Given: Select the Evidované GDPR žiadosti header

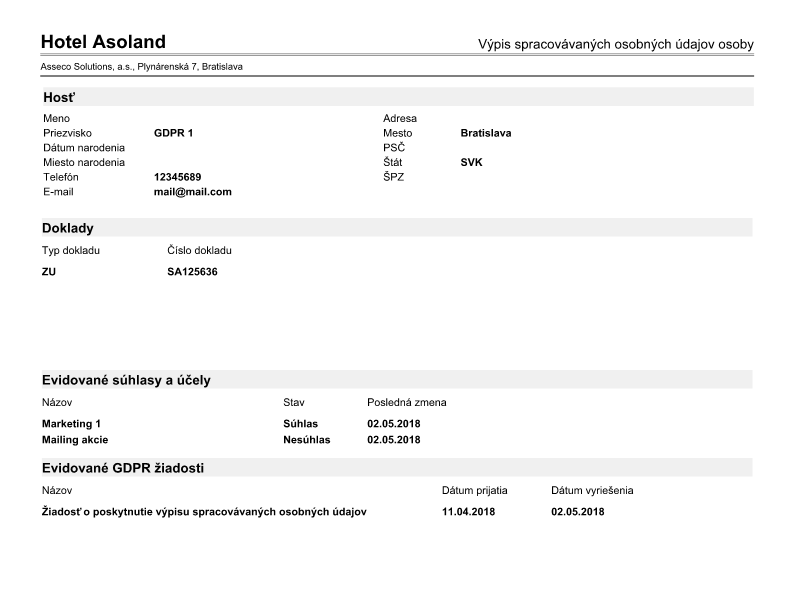Looking at the screenshot, I should [x=124, y=468].
